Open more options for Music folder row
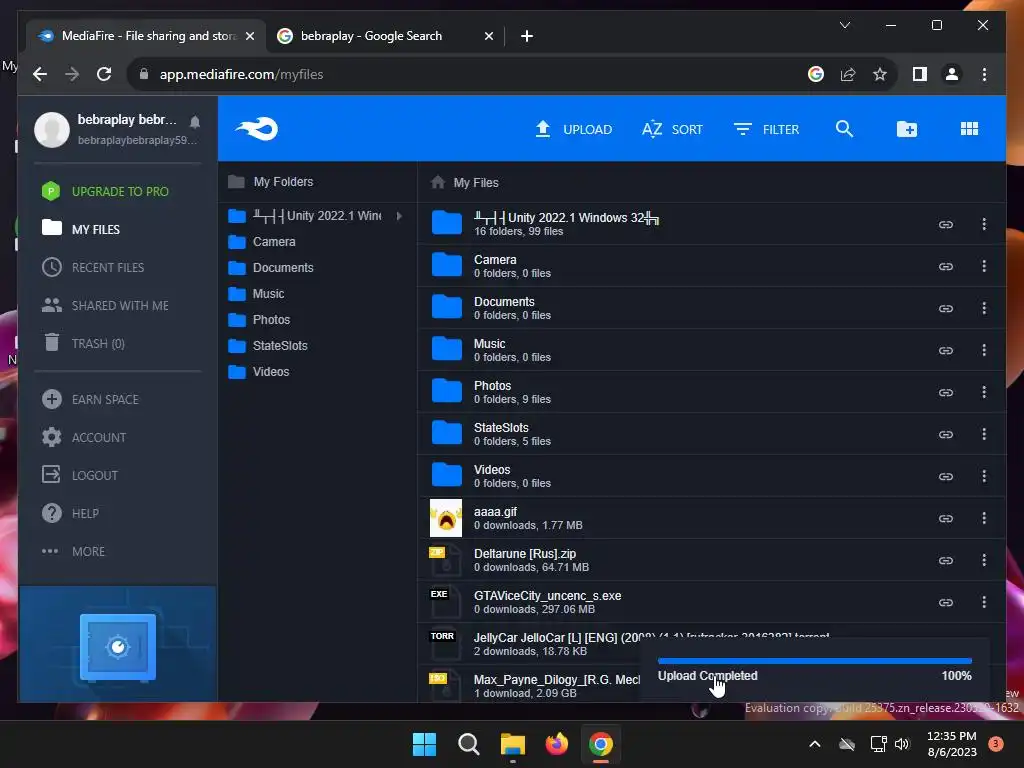 click(x=984, y=350)
